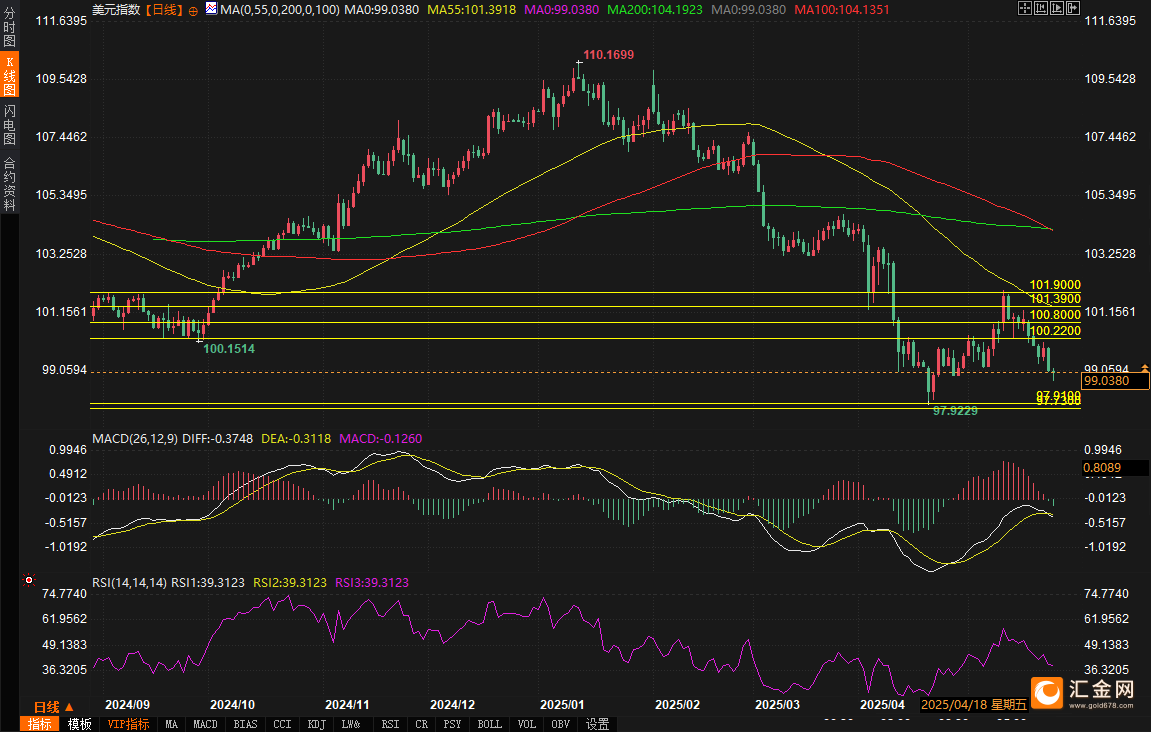
Task: Switch indicator to LW&
Action: pyautogui.click(x=351, y=725)
